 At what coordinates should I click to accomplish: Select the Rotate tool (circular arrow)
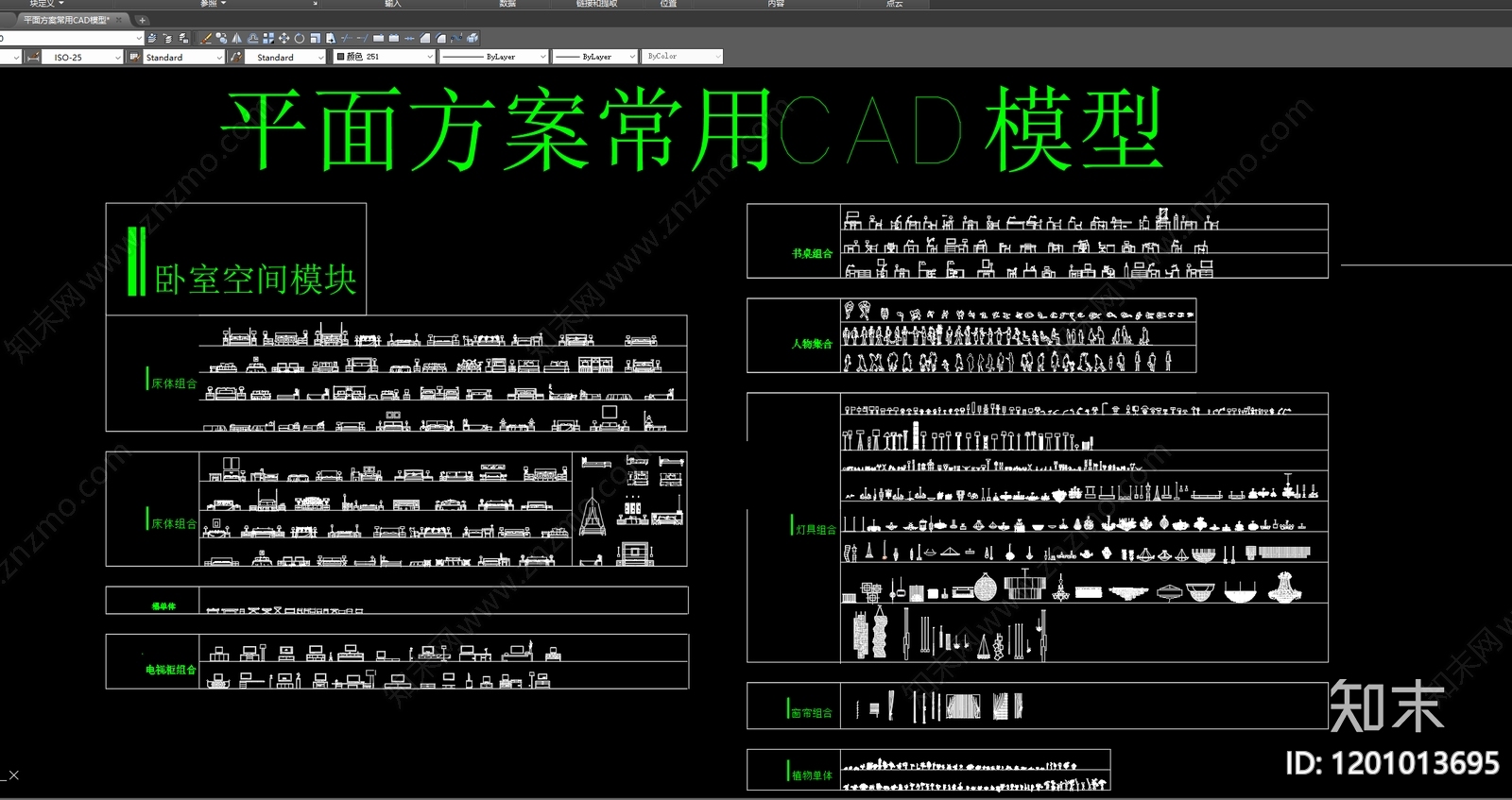(x=299, y=39)
